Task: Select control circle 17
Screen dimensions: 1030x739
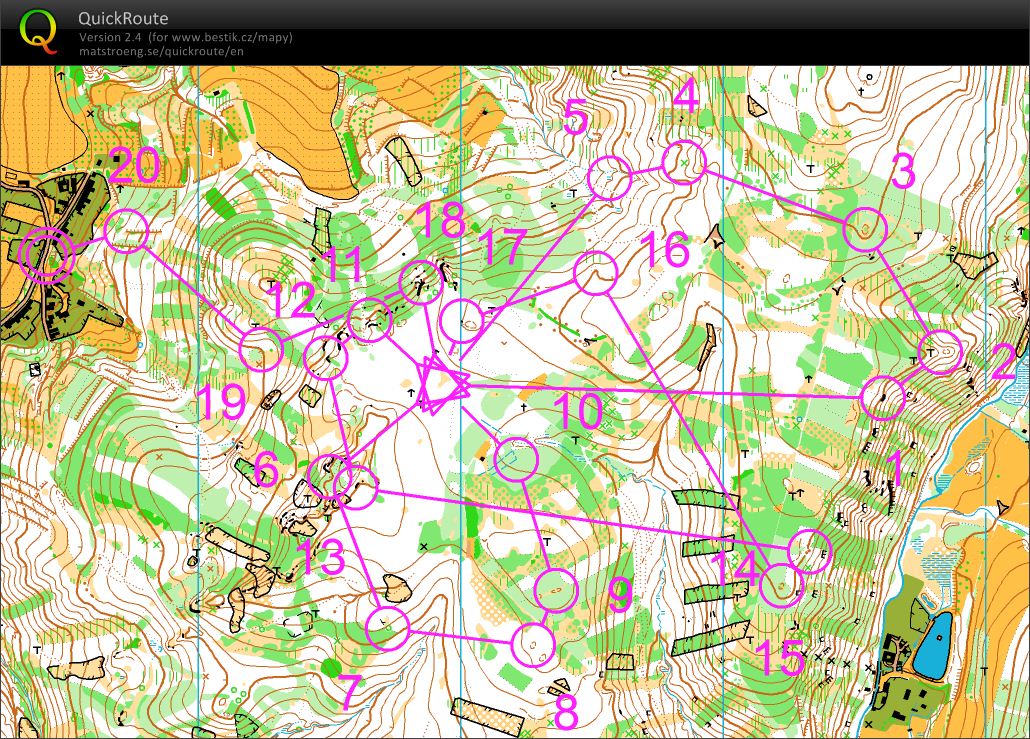Action: (462, 320)
